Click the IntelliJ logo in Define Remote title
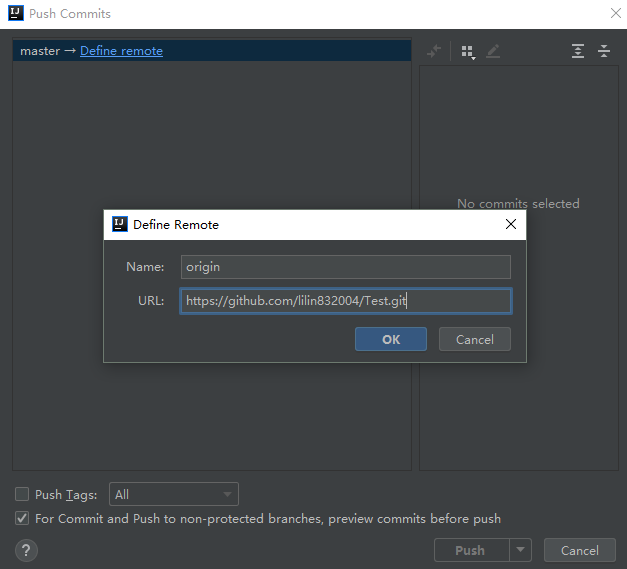 [x=120, y=224]
